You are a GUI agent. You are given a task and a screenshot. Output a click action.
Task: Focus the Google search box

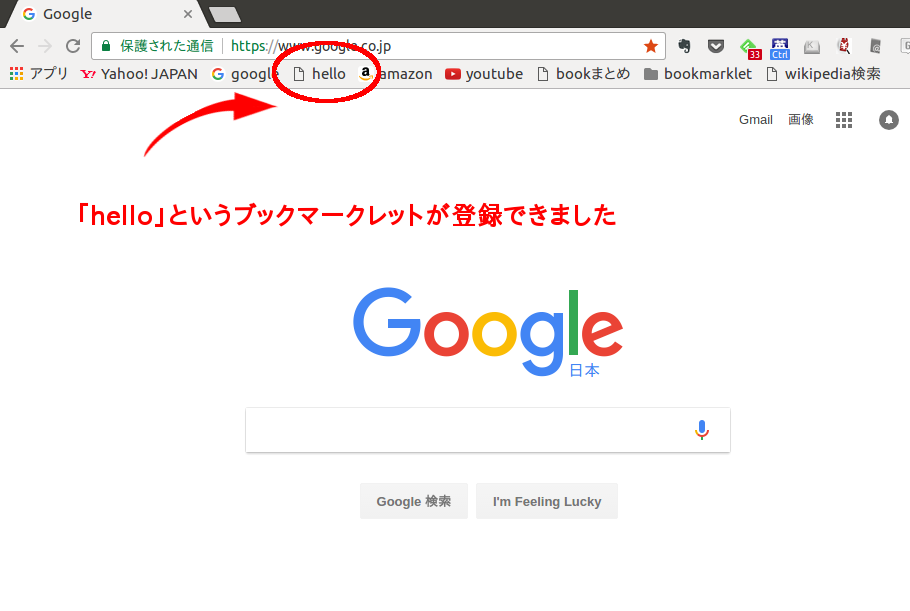coord(488,430)
